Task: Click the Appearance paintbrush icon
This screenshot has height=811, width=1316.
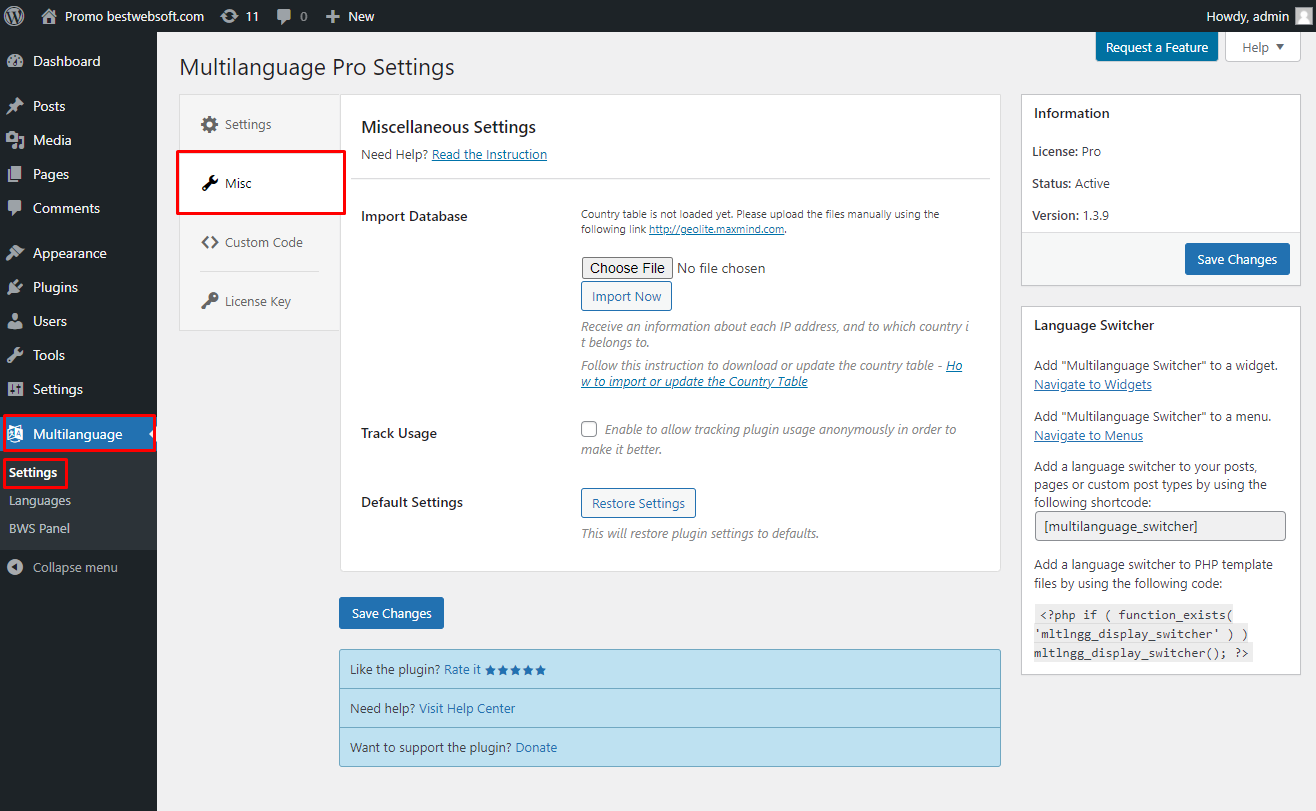Action: tap(15, 253)
